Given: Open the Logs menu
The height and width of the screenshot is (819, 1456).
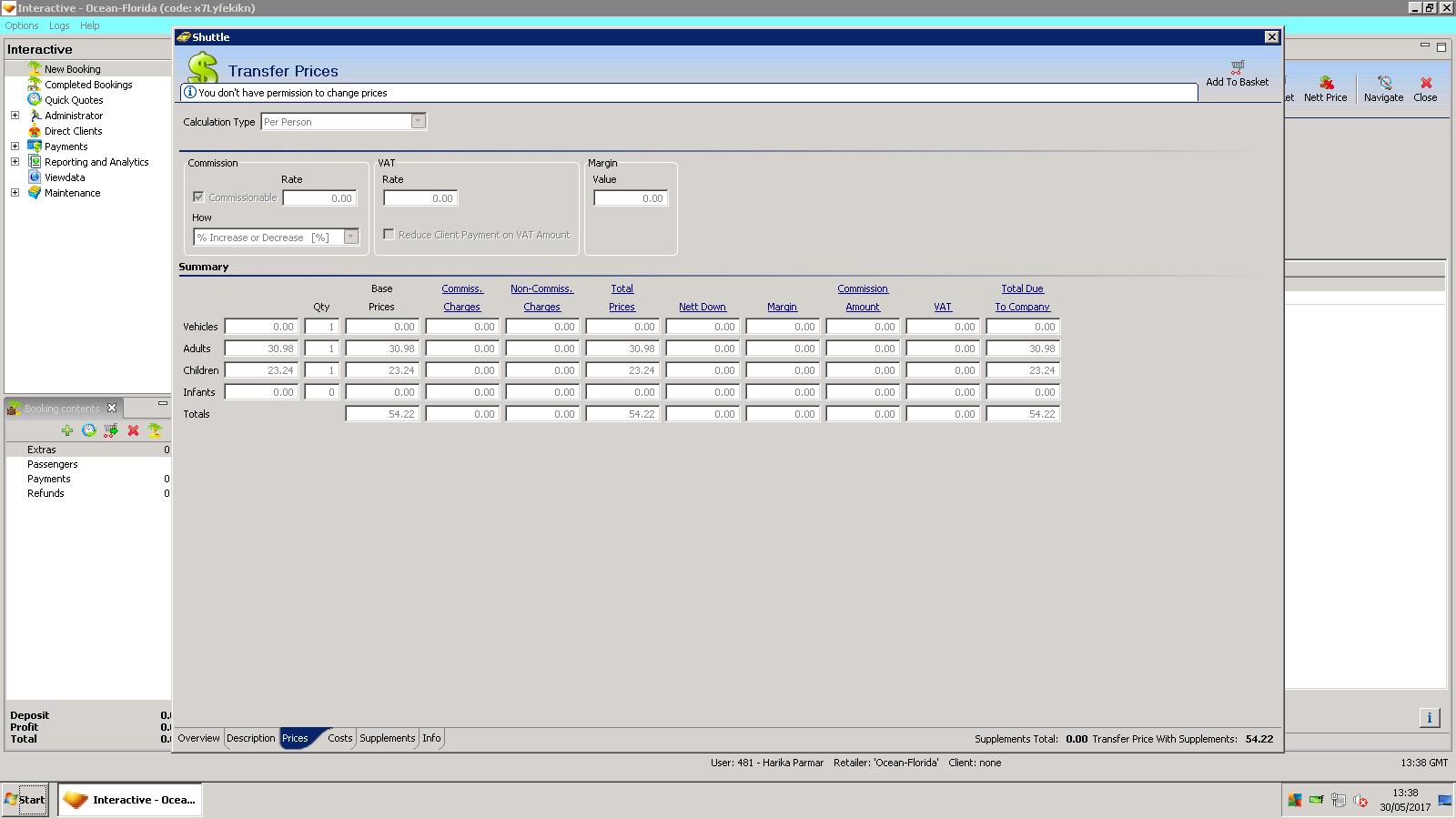Looking at the screenshot, I should tap(59, 25).
